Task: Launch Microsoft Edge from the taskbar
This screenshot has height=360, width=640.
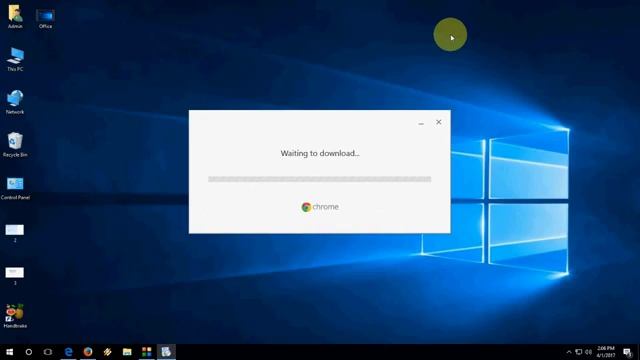Action: point(69,352)
